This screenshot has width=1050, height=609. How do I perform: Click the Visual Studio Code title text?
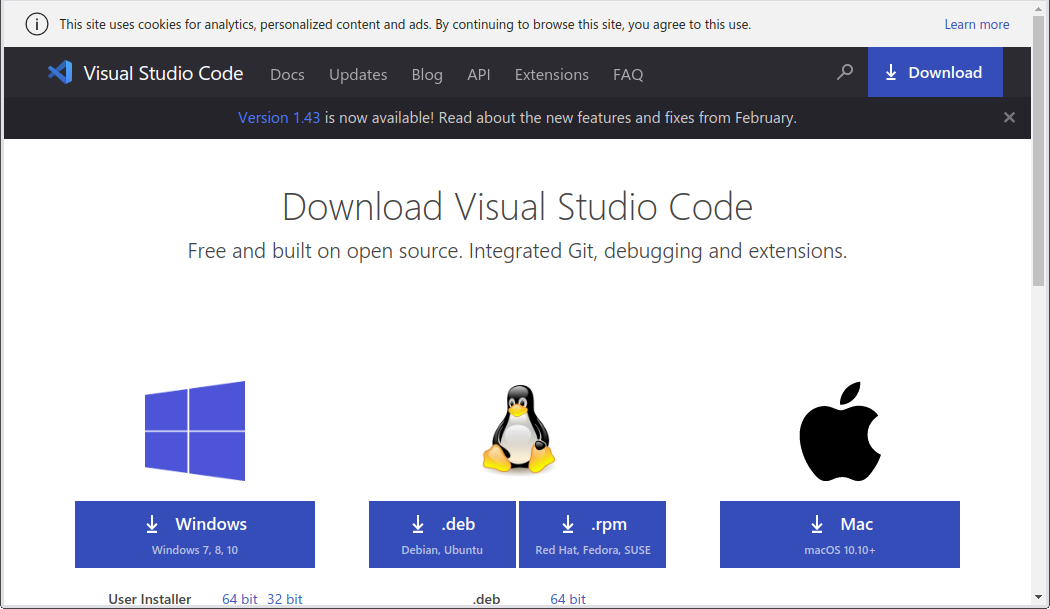pyautogui.click(x=163, y=73)
